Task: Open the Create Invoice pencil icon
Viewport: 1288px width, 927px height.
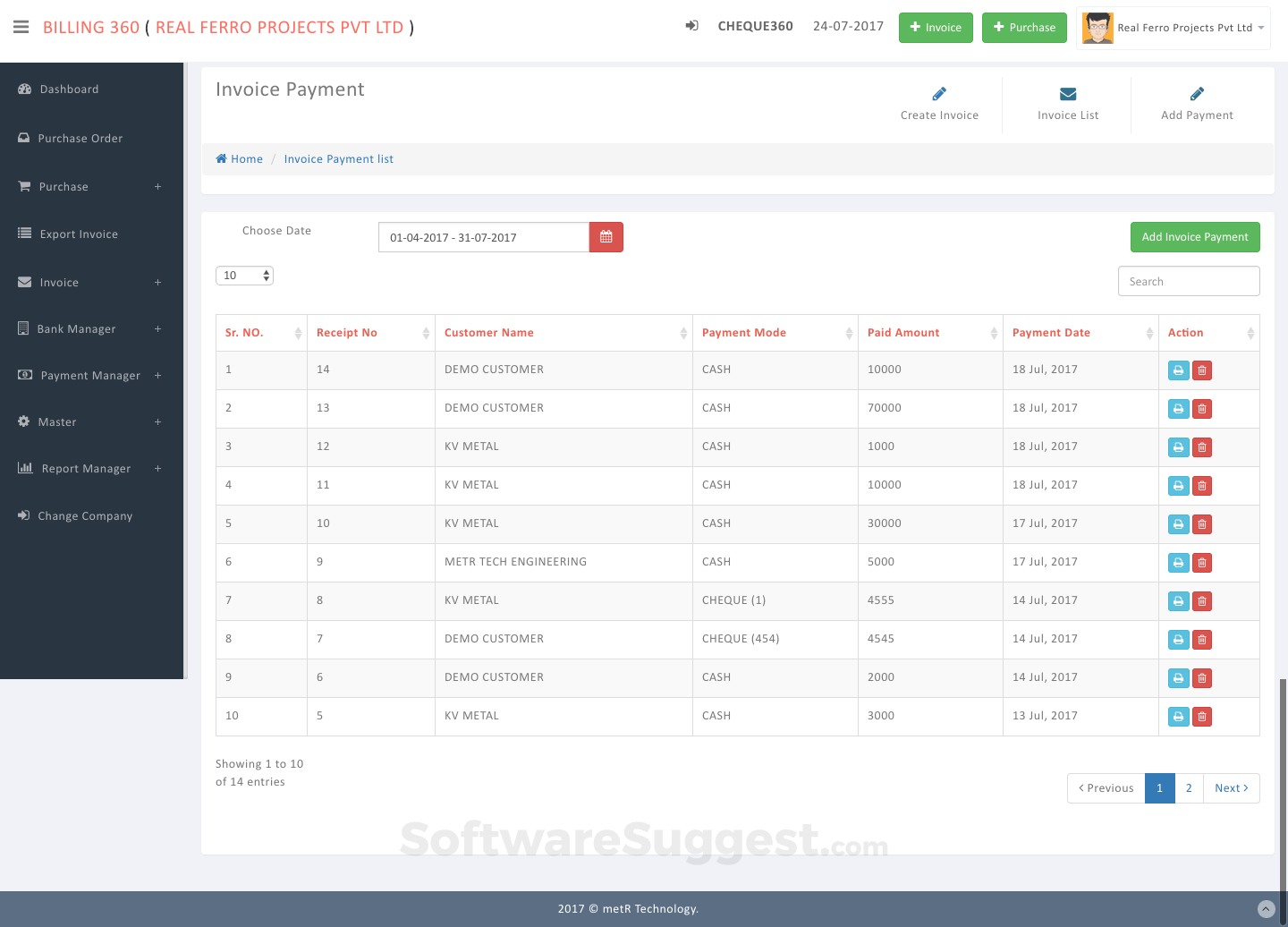Action: 939,94
